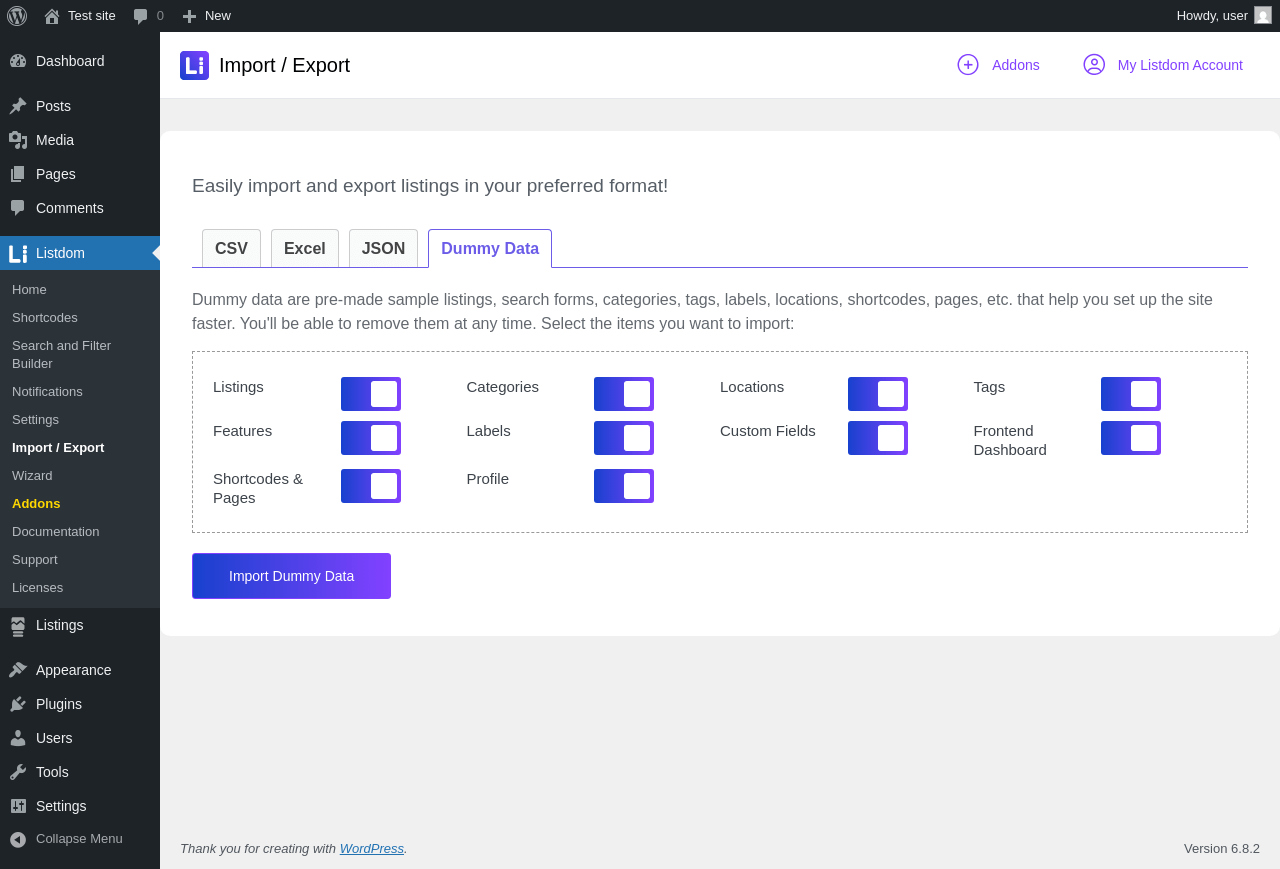Click the Addons plus circle icon

tap(968, 65)
